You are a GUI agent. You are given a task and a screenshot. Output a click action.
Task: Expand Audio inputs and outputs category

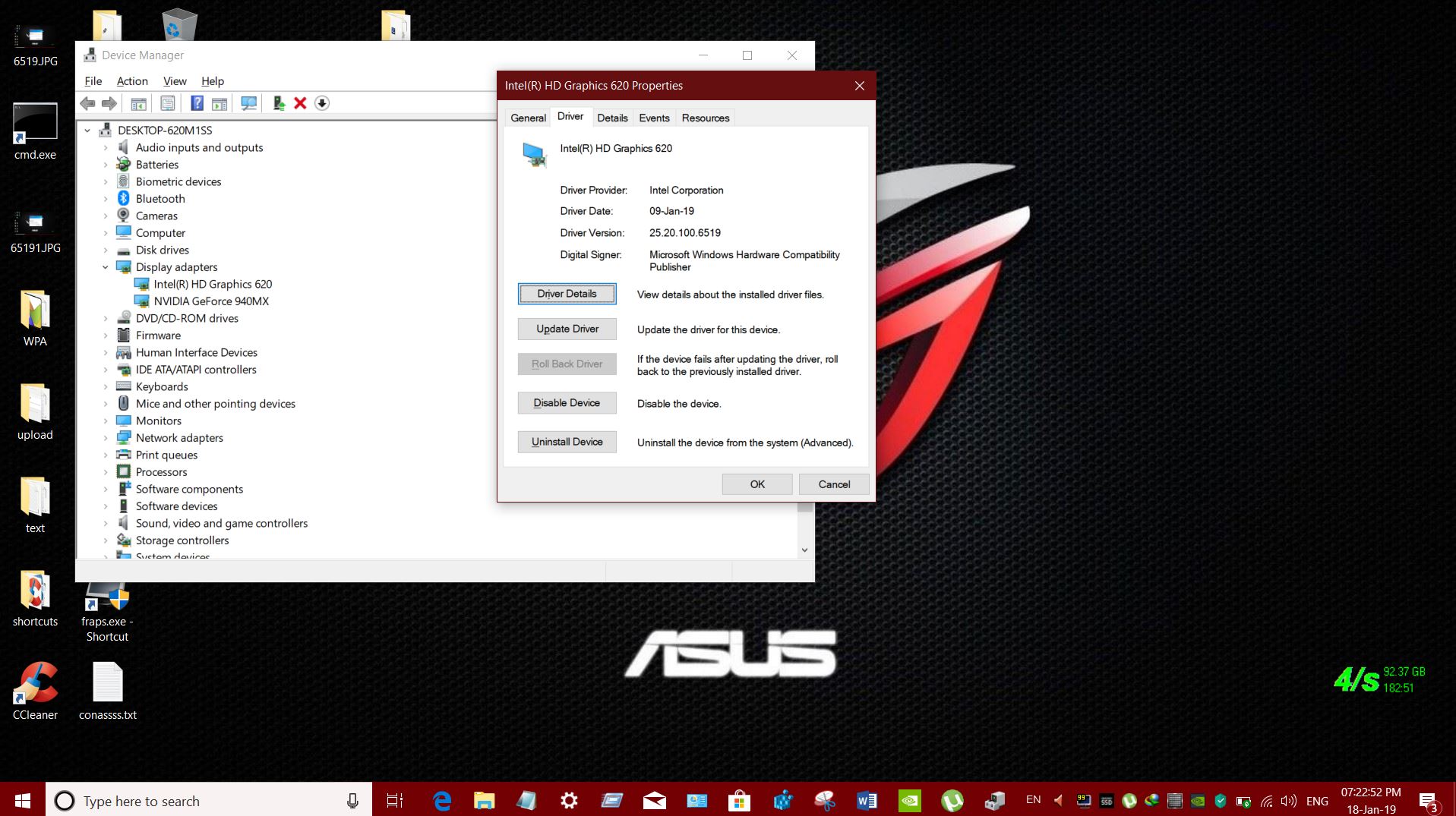(x=106, y=148)
